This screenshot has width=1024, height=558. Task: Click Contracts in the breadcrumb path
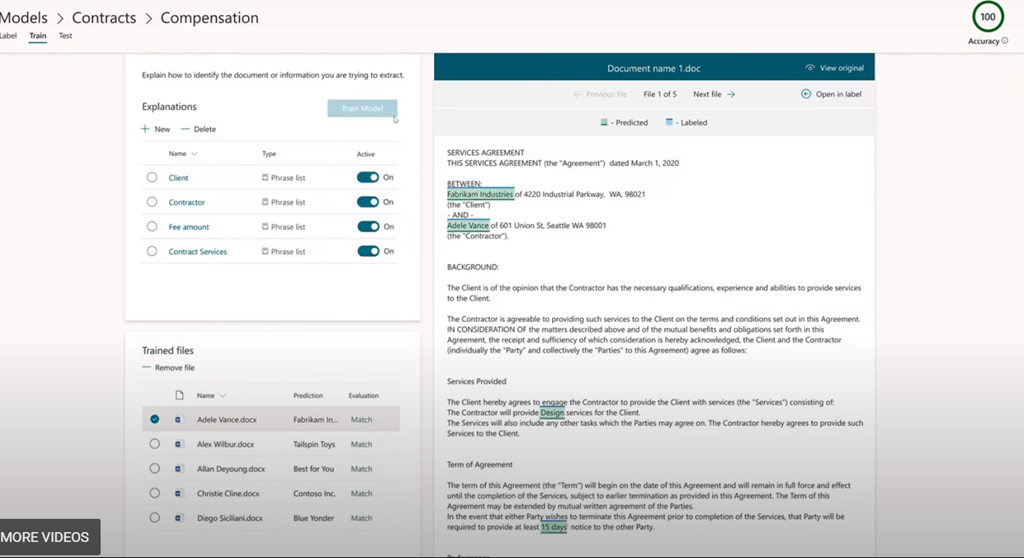104,18
